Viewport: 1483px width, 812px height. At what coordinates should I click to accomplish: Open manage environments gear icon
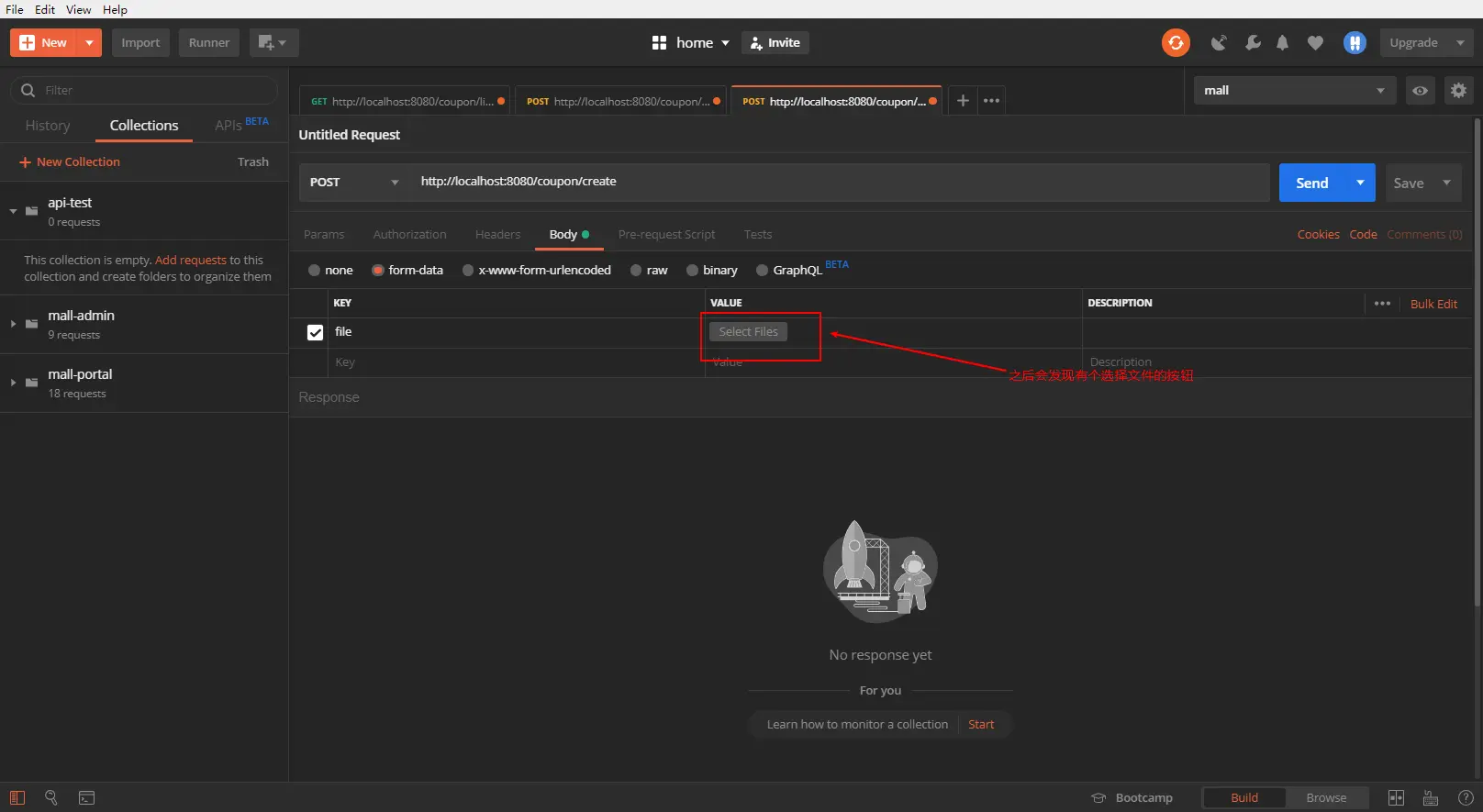point(1458,90)
